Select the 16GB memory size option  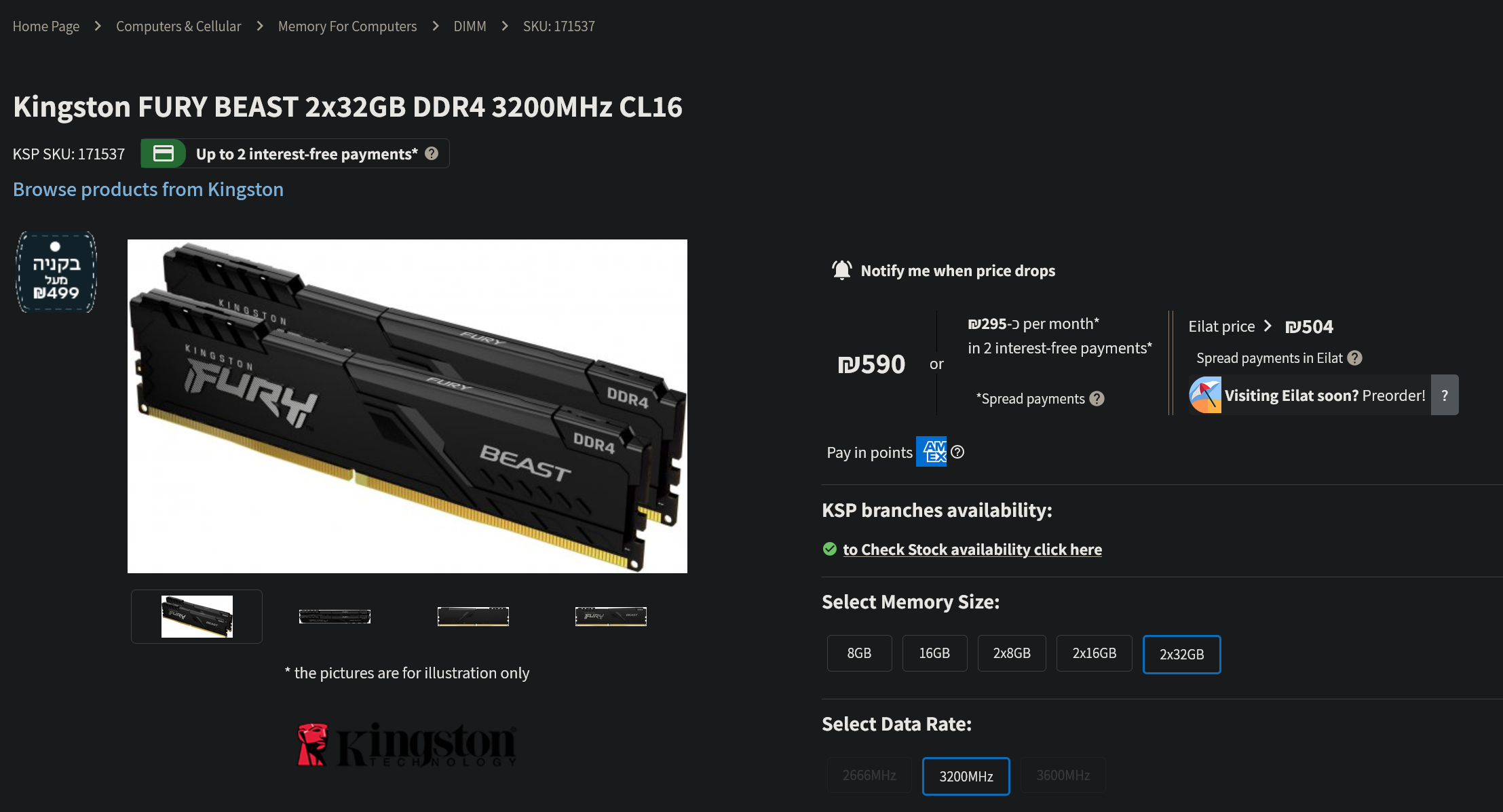(934, 653)
